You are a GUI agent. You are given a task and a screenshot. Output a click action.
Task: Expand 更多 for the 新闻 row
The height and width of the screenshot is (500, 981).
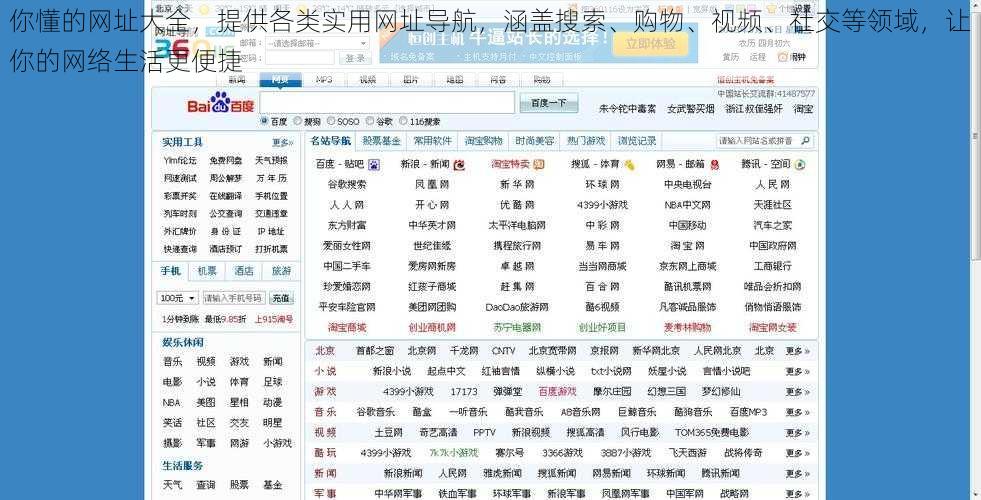(x=798, y=474)
